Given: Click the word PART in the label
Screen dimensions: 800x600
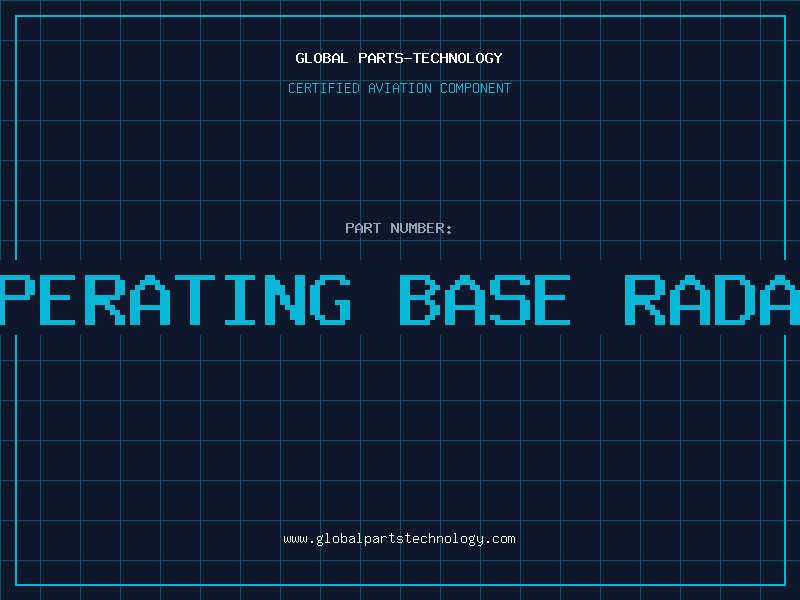Looking at the screenshot, I should tap(363, 228).
